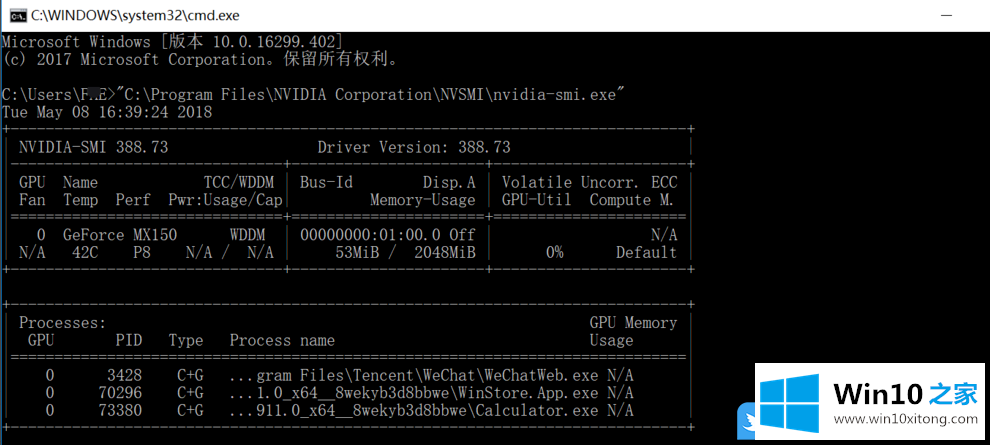Click PID 73380 in process list
The image size is (990, 445).
click(x=122, y=410)
